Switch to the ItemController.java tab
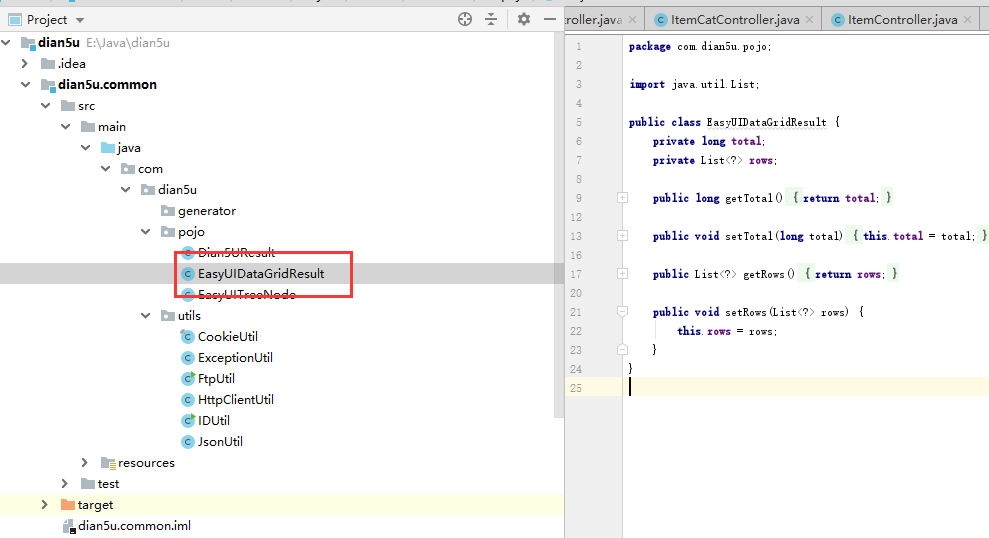989x538 pixels. 902,20
